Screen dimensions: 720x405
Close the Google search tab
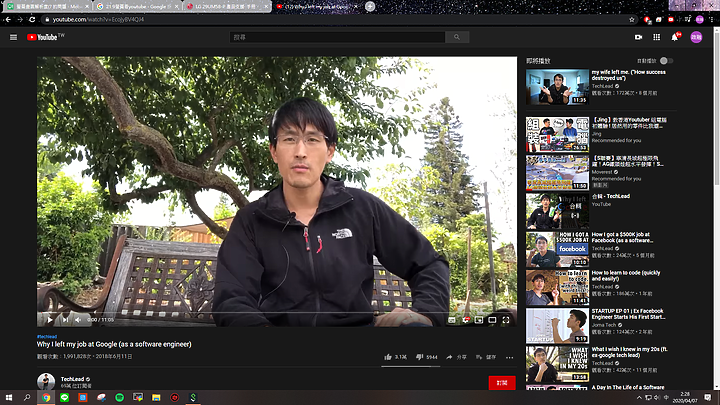point(176,6)
